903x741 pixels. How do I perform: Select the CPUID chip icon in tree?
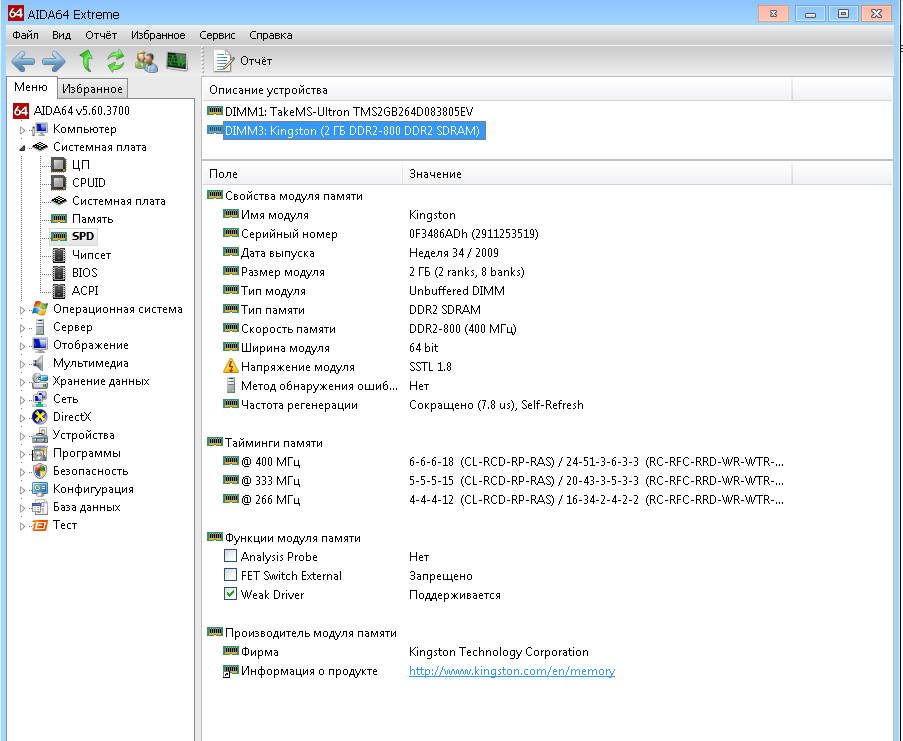click(x=58, y=183)
